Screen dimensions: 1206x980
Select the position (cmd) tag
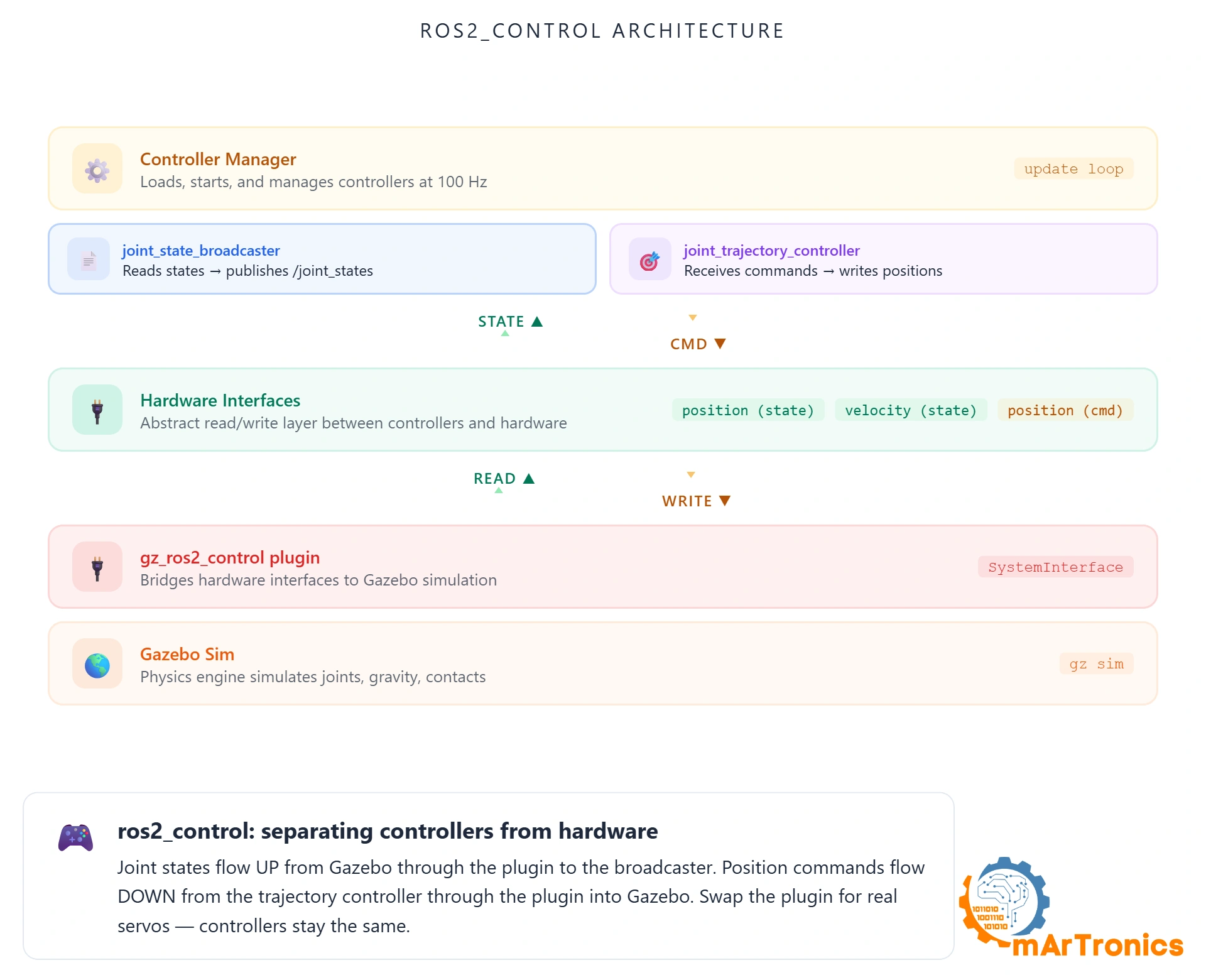1065,410
